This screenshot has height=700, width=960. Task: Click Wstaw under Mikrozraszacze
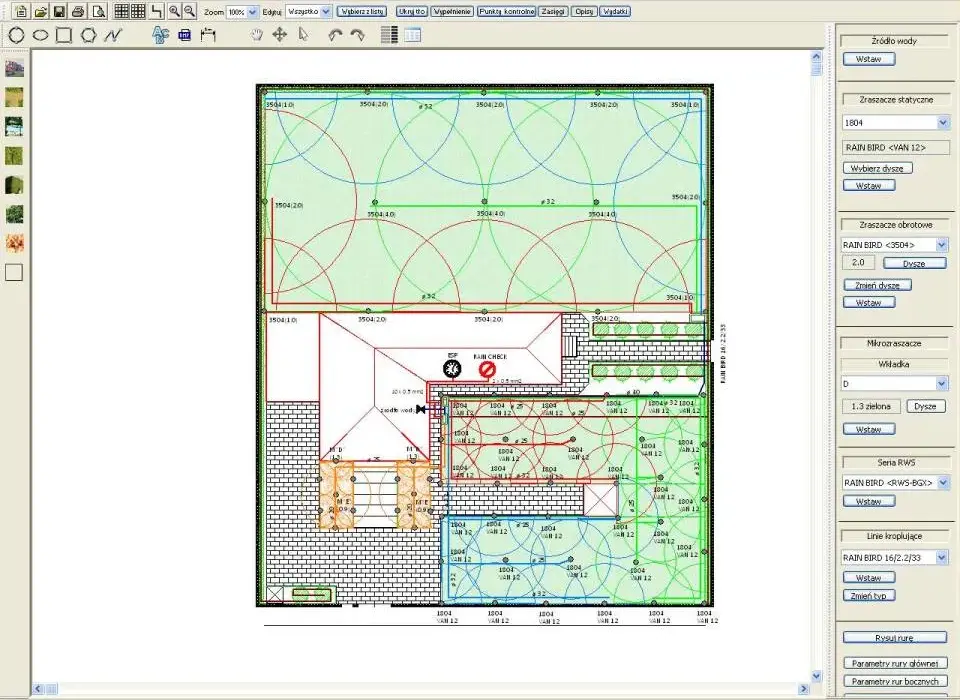click(869, 430)
